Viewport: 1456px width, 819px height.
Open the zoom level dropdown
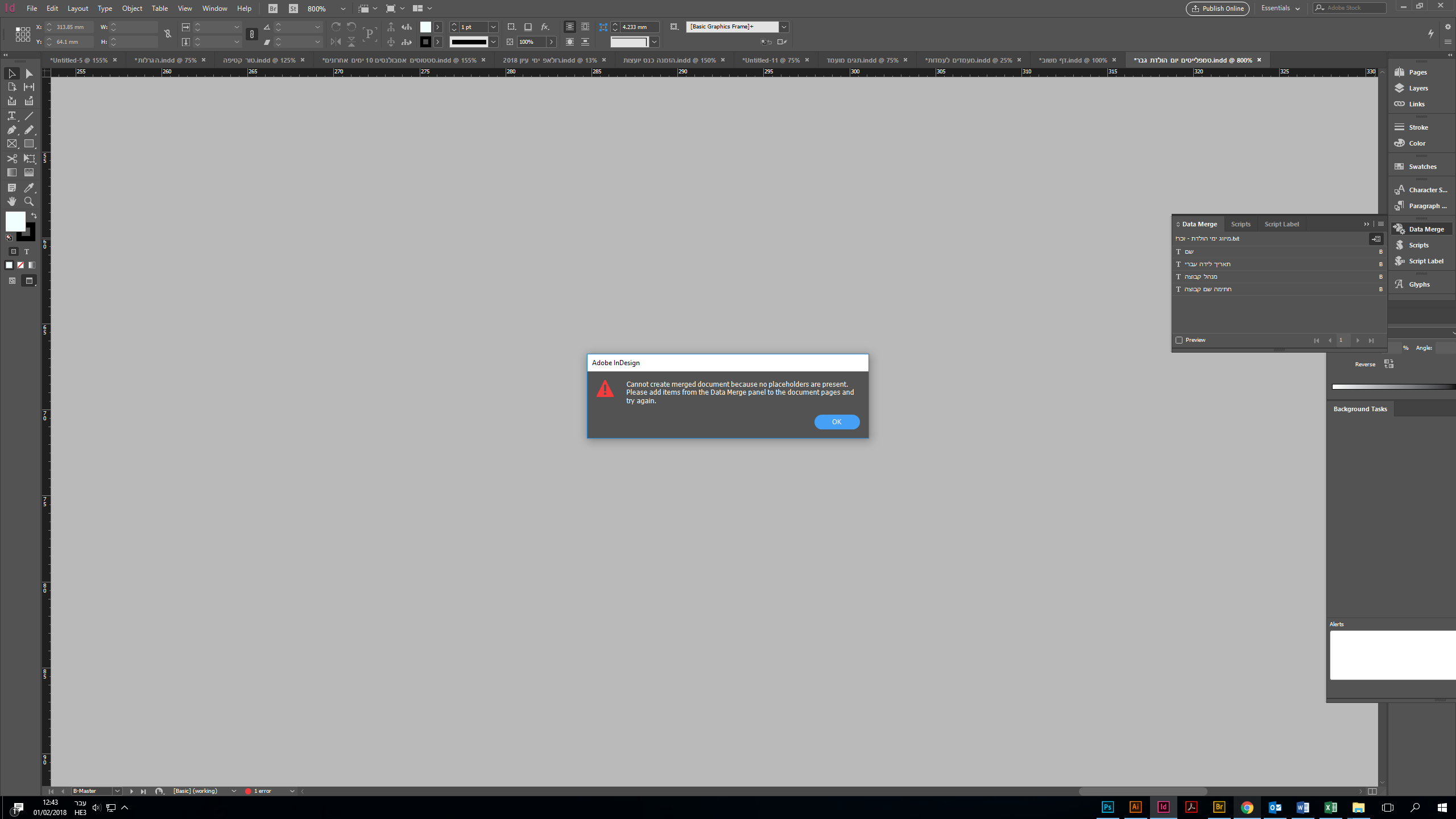click(x=343, y=9)
